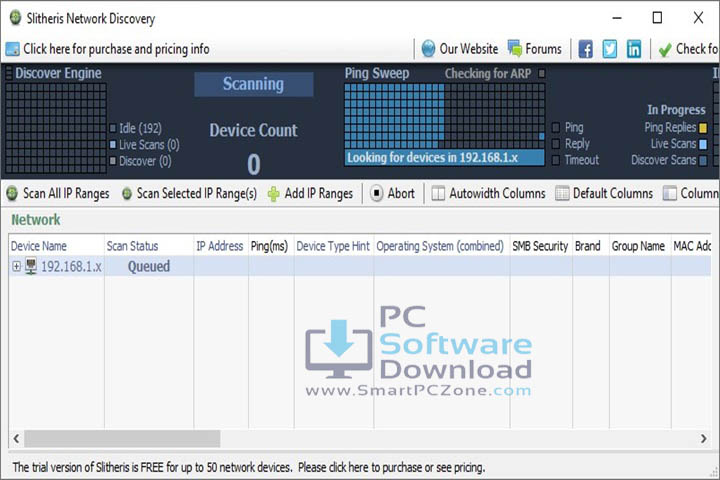720x480 pixels.
Task: Open the Facebook page icon
Action: (585, 49)
